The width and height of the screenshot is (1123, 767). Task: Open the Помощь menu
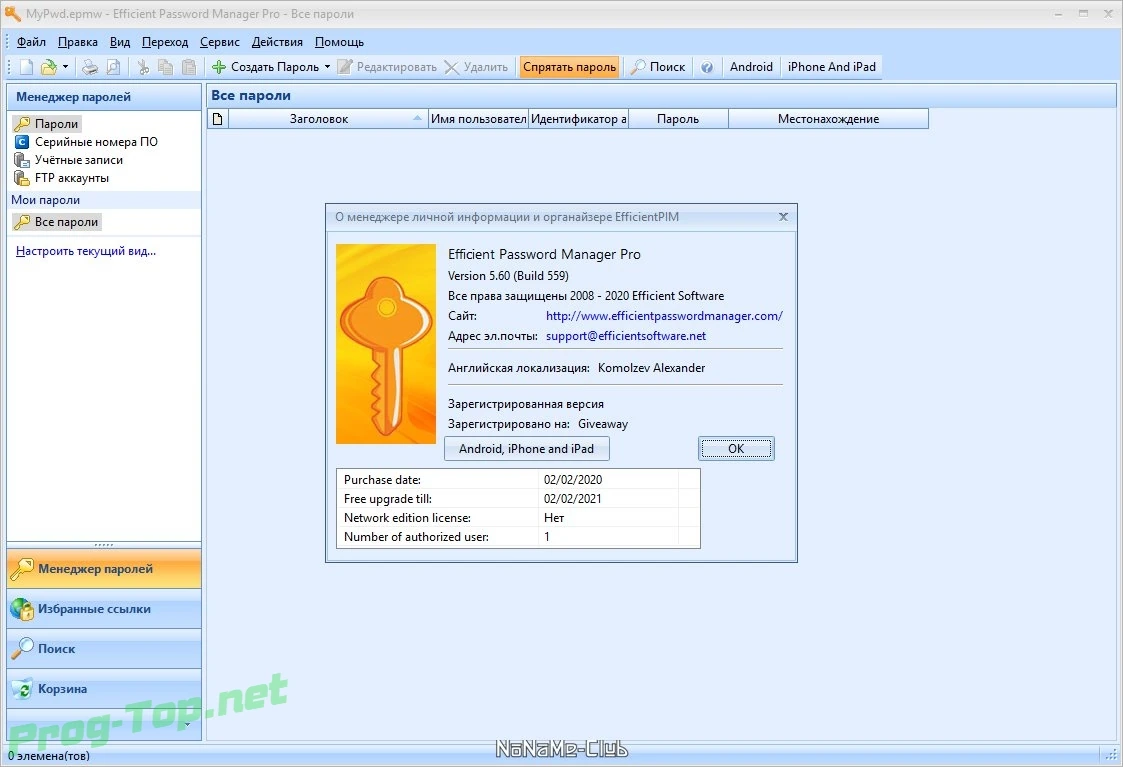[339, 42]
